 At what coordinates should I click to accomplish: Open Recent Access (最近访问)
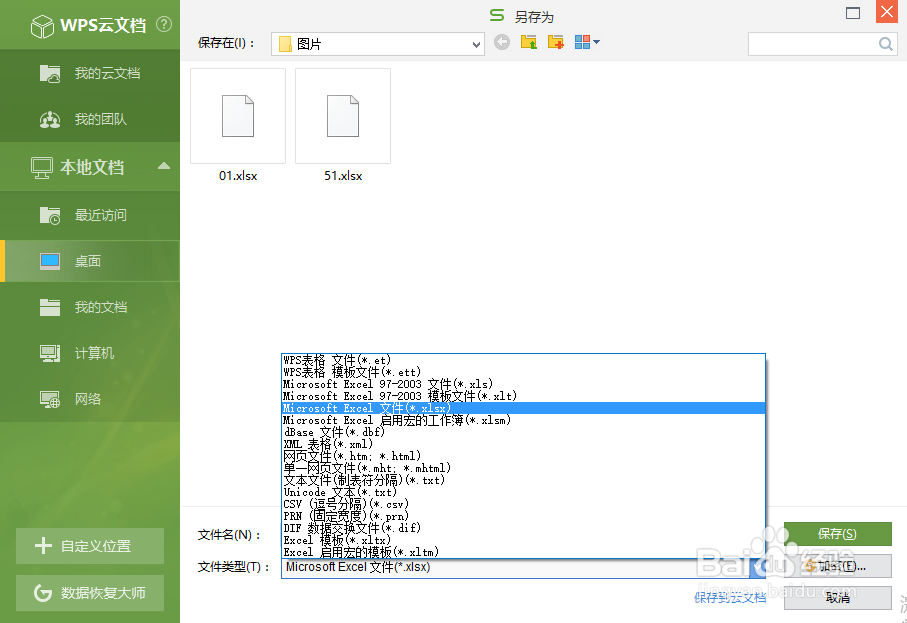[x=90, y=215]
